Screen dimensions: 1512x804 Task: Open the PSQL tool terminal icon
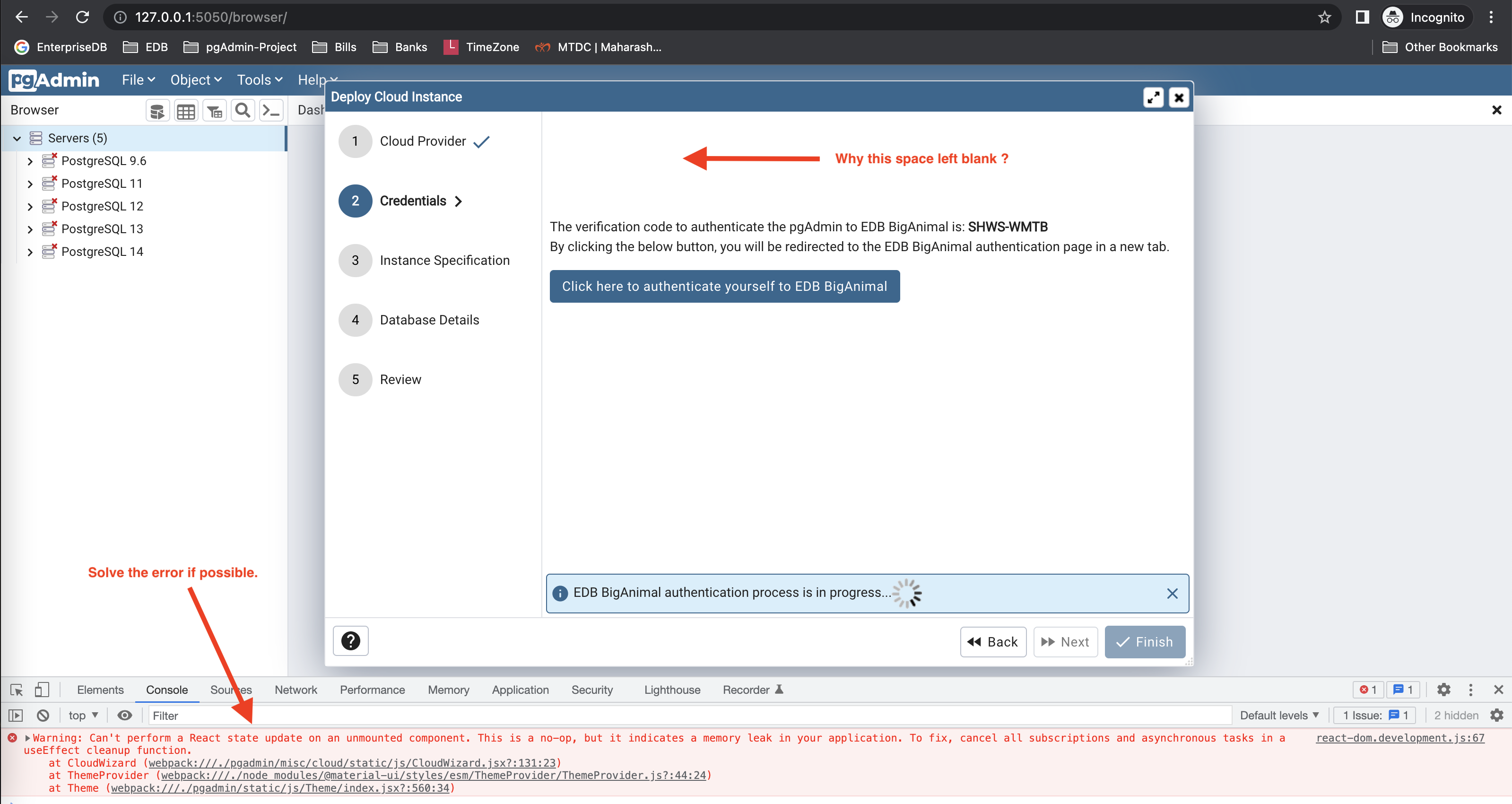[271, 110]
